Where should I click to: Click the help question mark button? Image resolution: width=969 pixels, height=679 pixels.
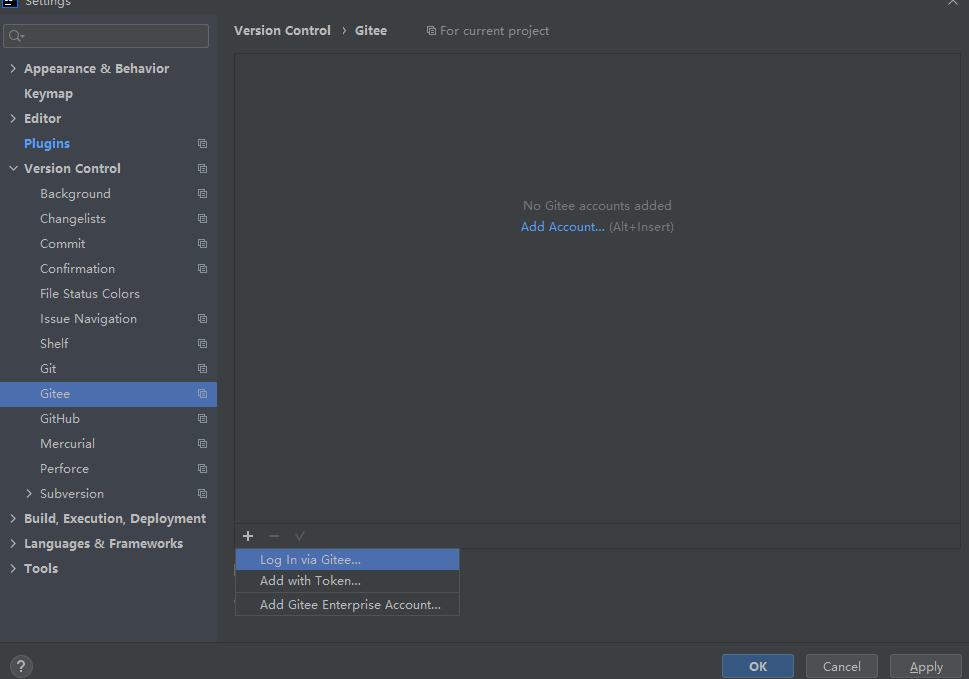pos(21,667)
